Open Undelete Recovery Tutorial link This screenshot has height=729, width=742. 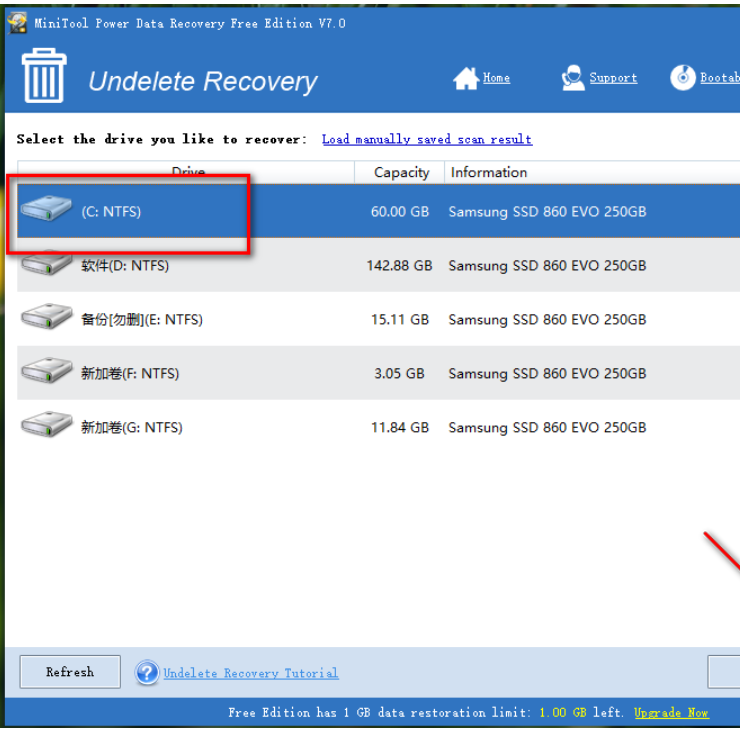coord(251,673)
